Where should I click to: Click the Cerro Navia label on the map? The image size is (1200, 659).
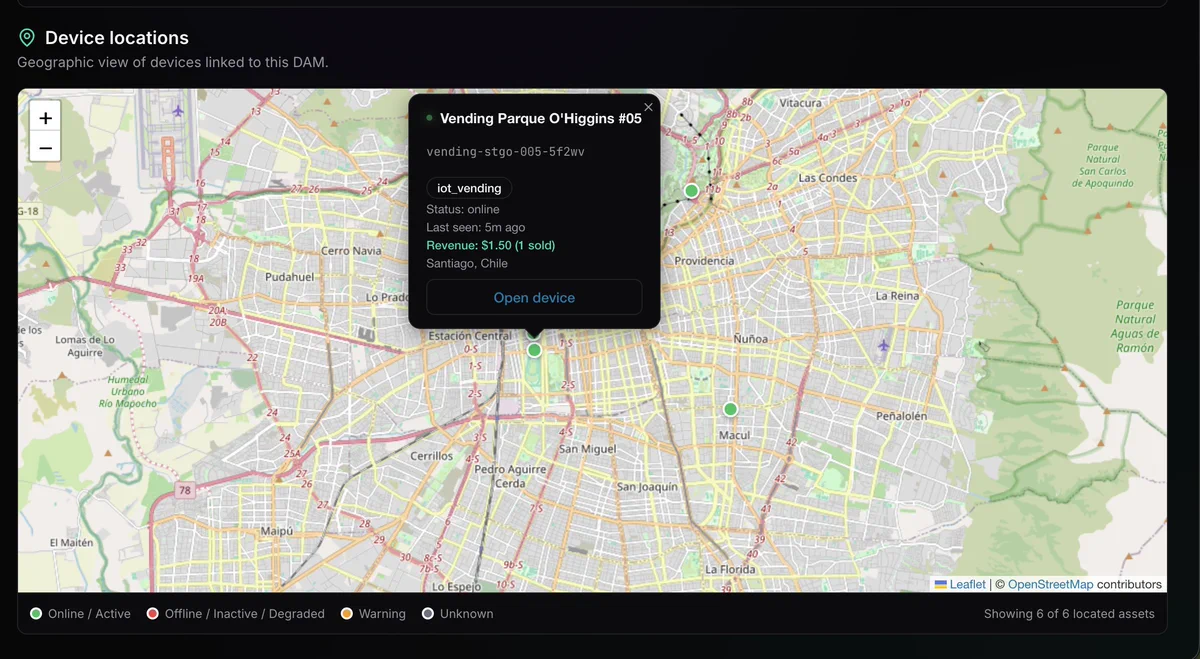[351, 251]
